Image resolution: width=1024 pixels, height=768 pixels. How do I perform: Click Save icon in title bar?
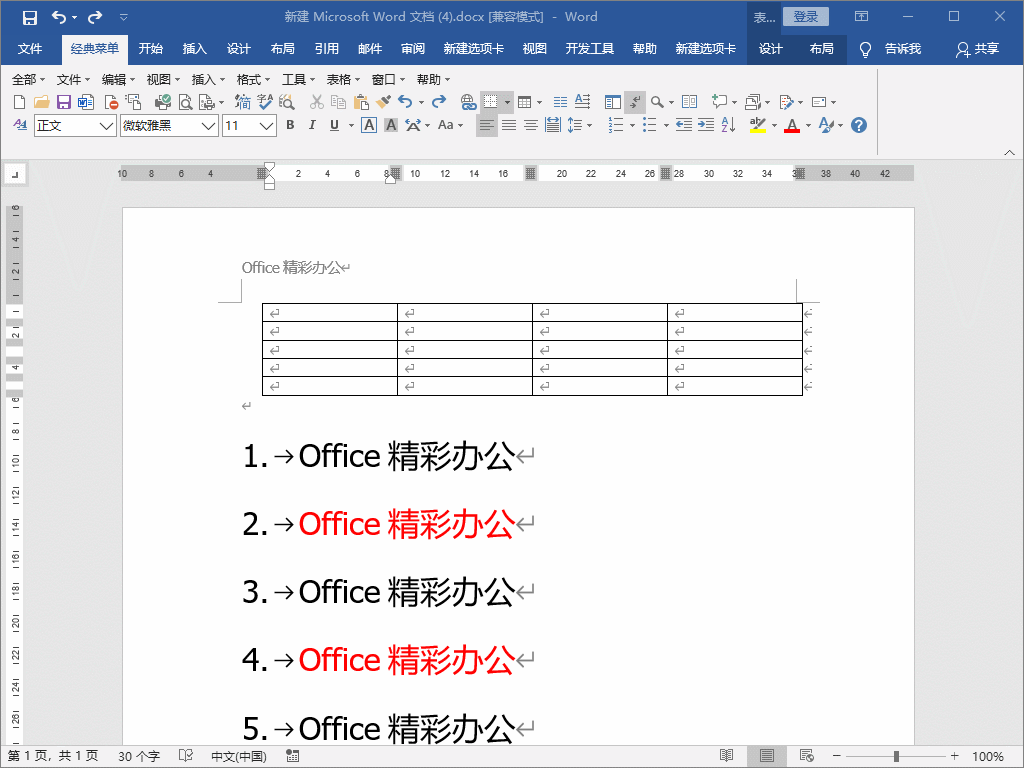pyautogui.click(x=29, y=17)
